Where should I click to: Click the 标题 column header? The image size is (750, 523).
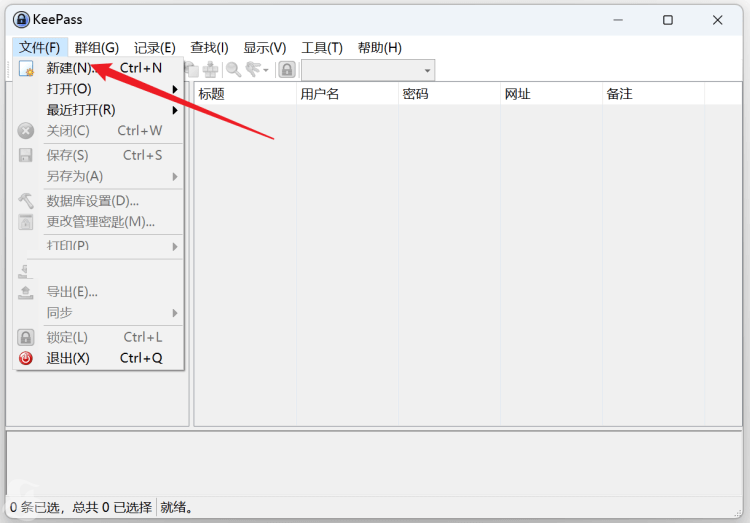(245, 94)
